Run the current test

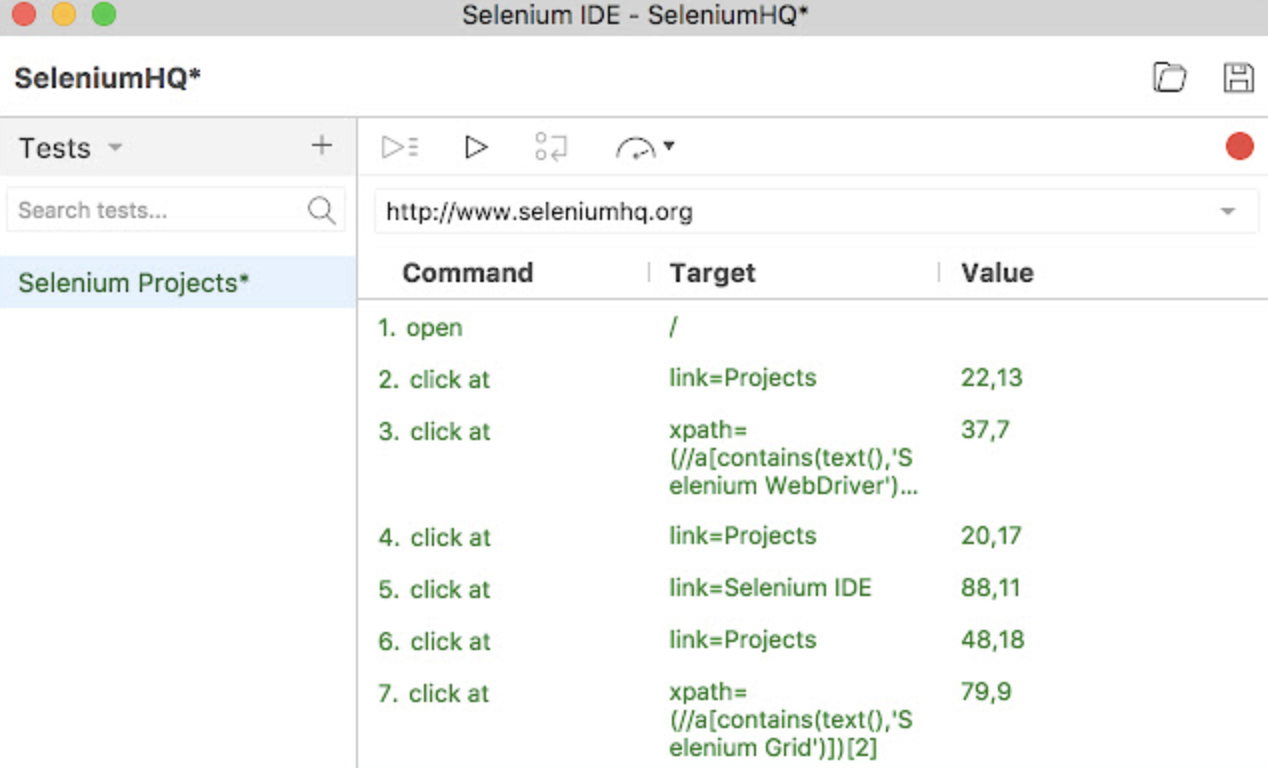click(476, 148)
